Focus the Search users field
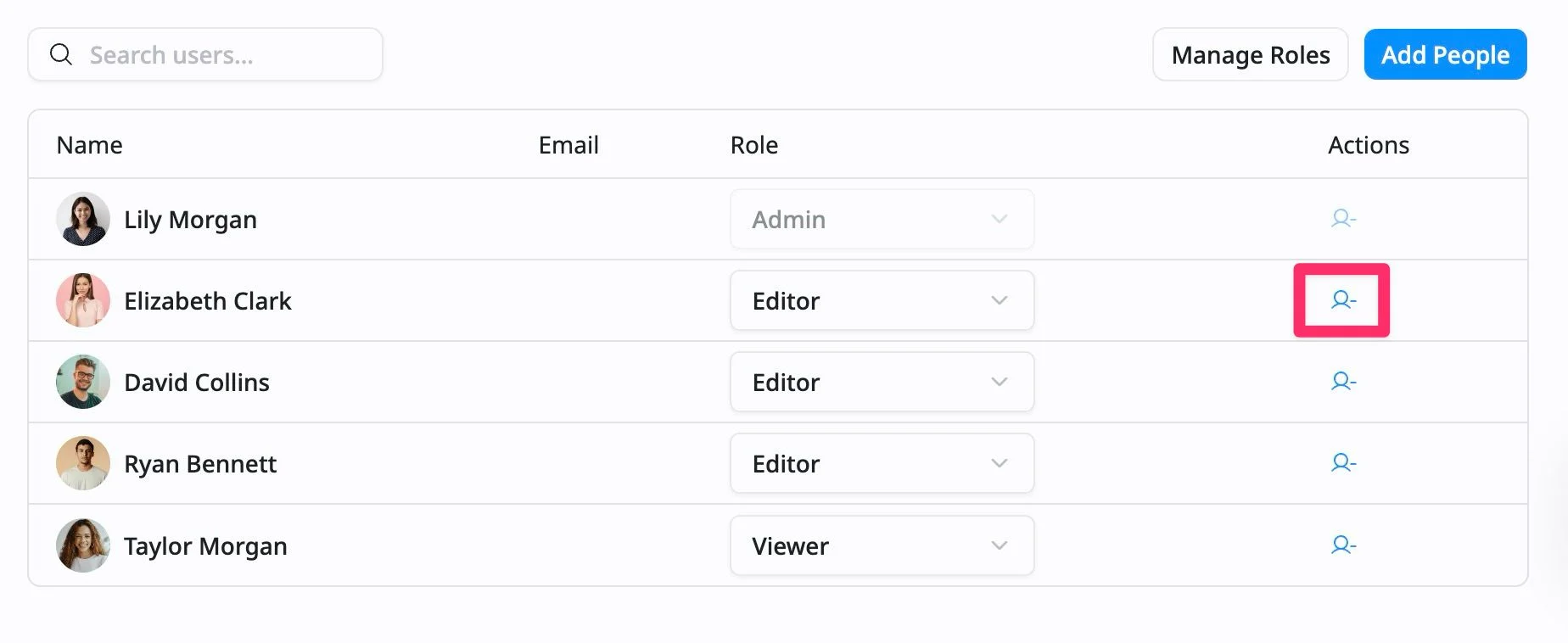The height and width of the screenshot is (643, 1568). 205,54
